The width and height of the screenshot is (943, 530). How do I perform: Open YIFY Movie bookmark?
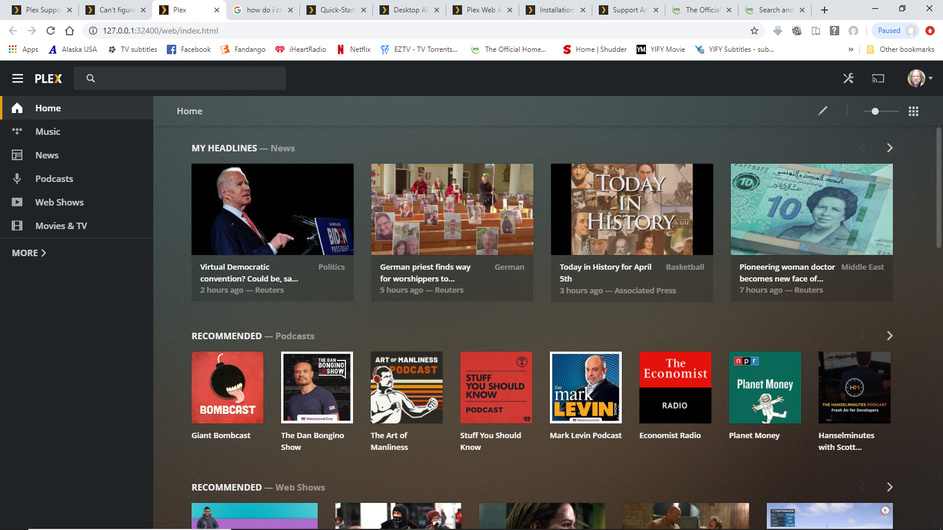tap(661, 49)
